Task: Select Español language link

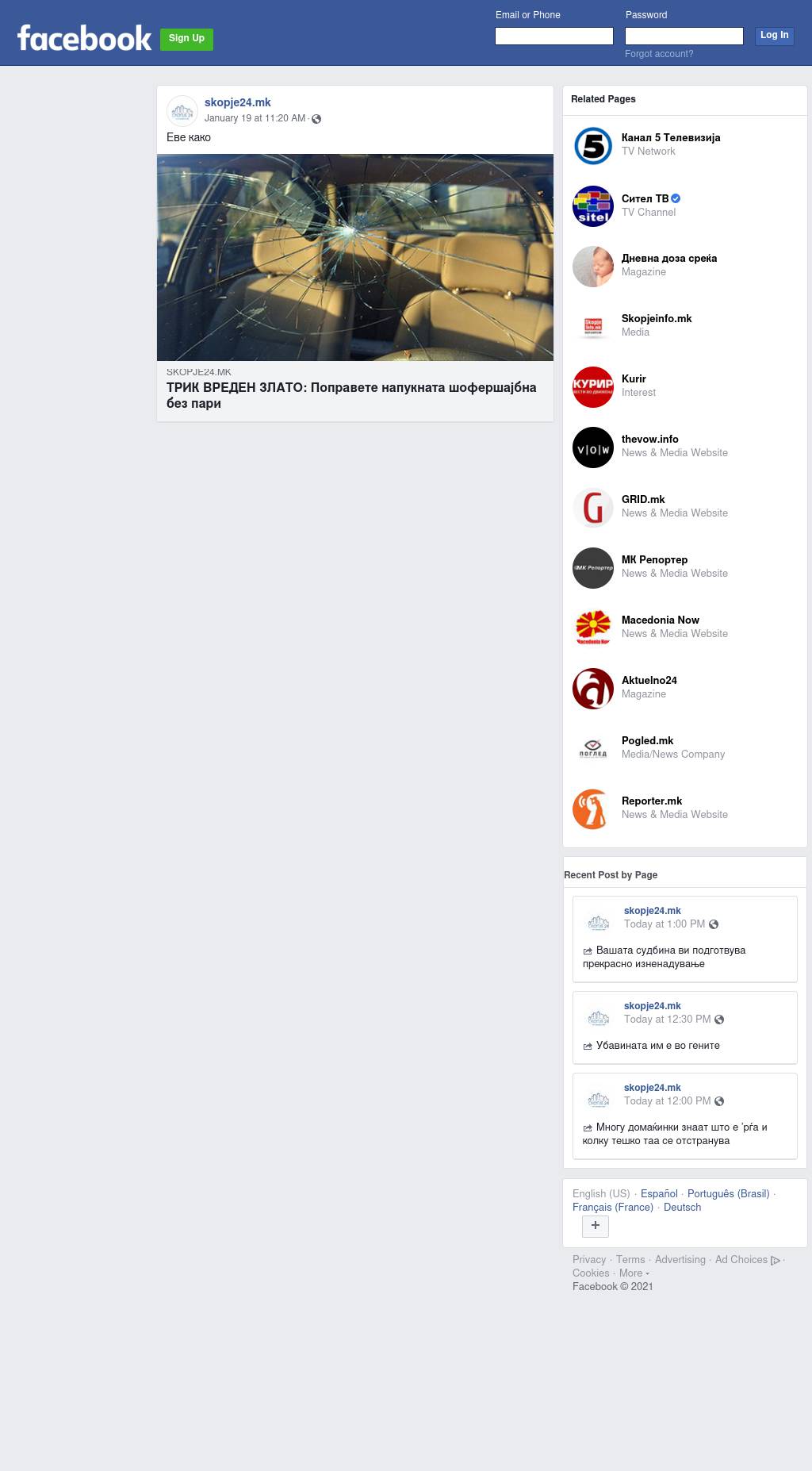Action: (x=659, y=1194)
